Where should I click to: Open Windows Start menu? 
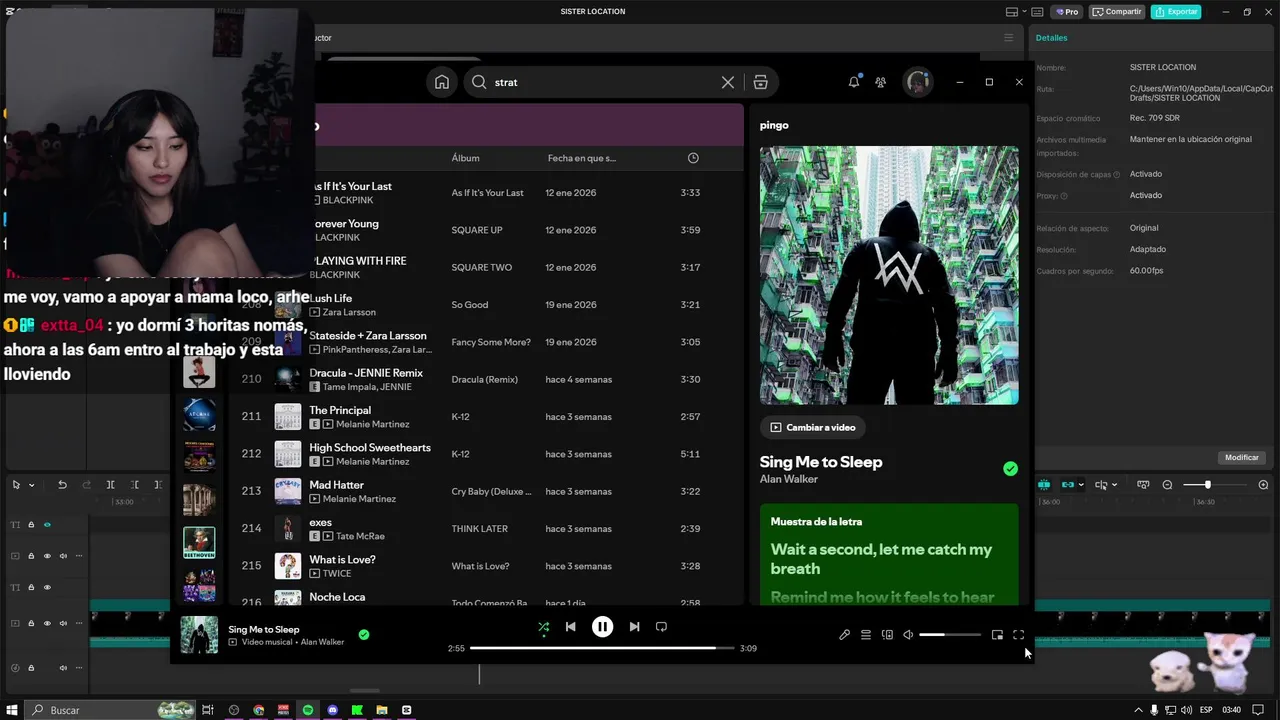pyautogui.click(x=12, y=710)
